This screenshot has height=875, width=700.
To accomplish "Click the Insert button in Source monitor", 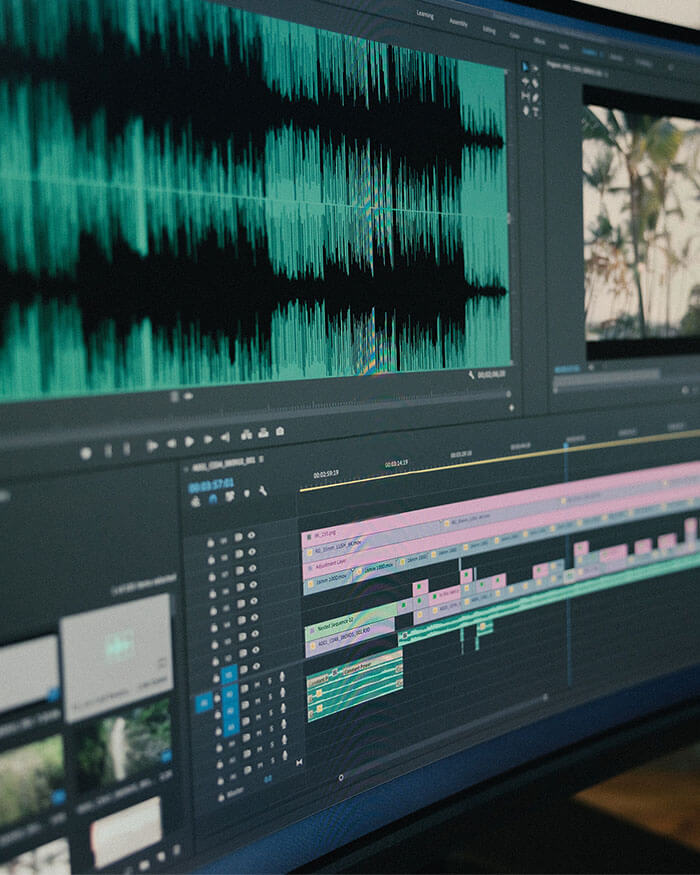I will [x=246, y=435].
